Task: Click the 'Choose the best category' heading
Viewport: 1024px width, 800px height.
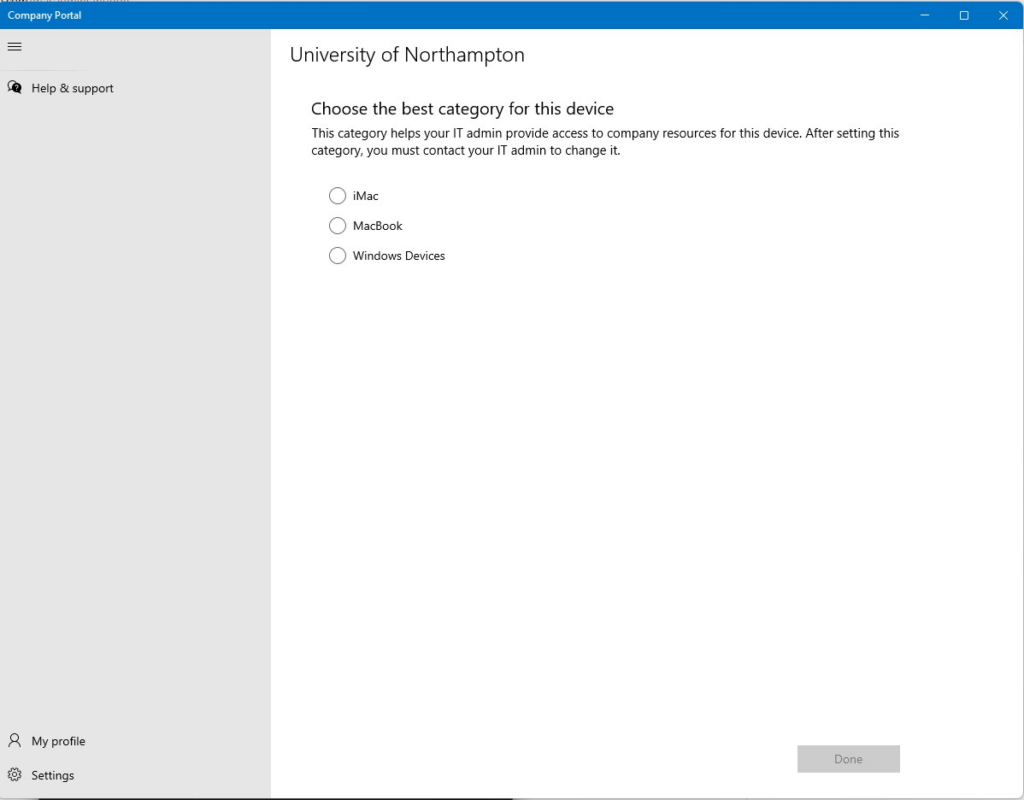Action: pos(462,108)
